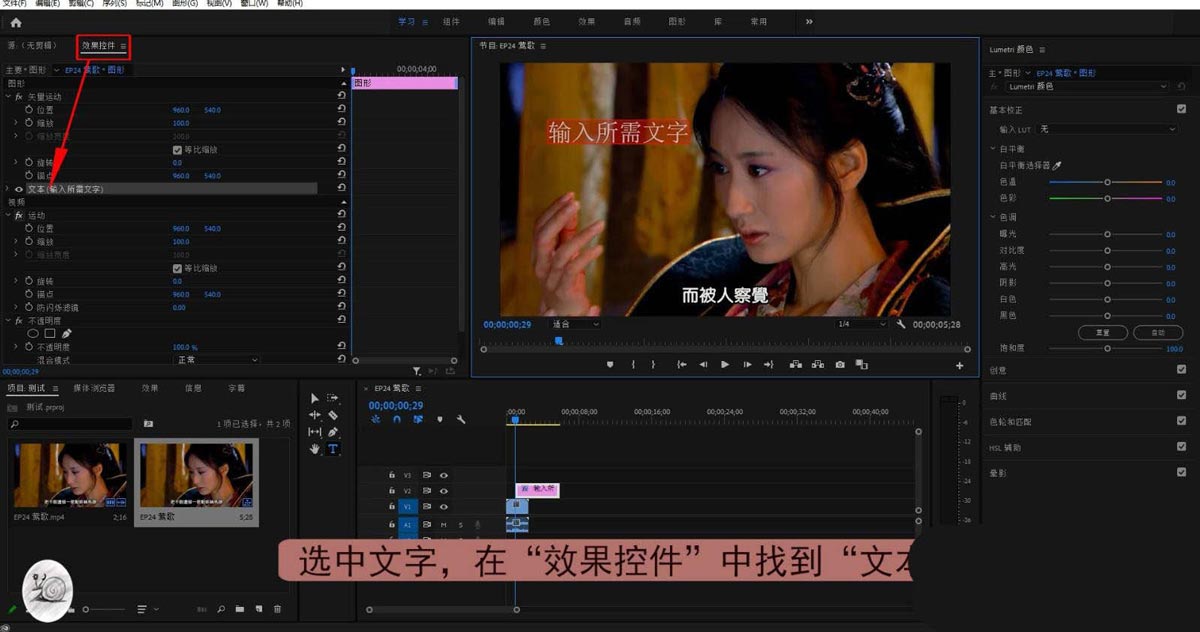
Task: Click the Lift icon in program monitor
Action: tap(796, 365)
